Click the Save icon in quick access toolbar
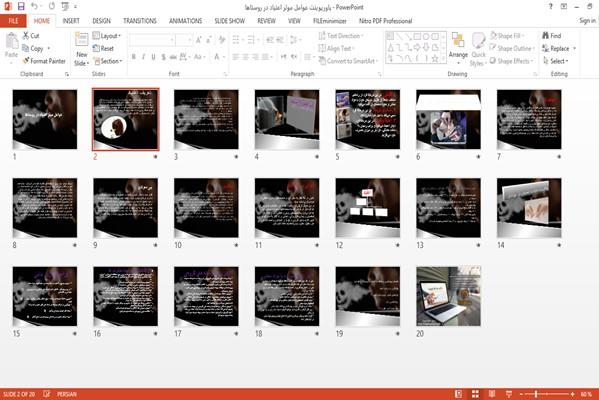The height and width of the screenshot is (400, 599). [21, 6]
